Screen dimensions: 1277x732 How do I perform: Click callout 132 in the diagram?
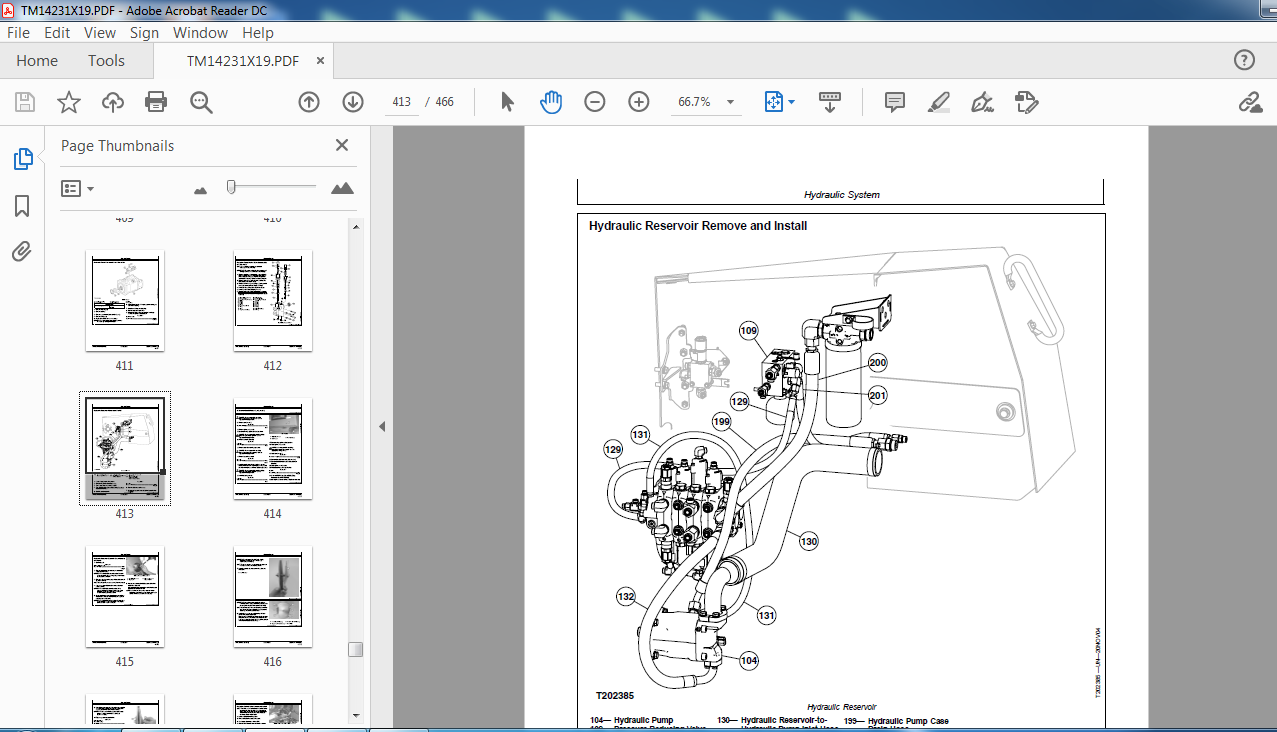pyautogui.click(x=626, y=597)
